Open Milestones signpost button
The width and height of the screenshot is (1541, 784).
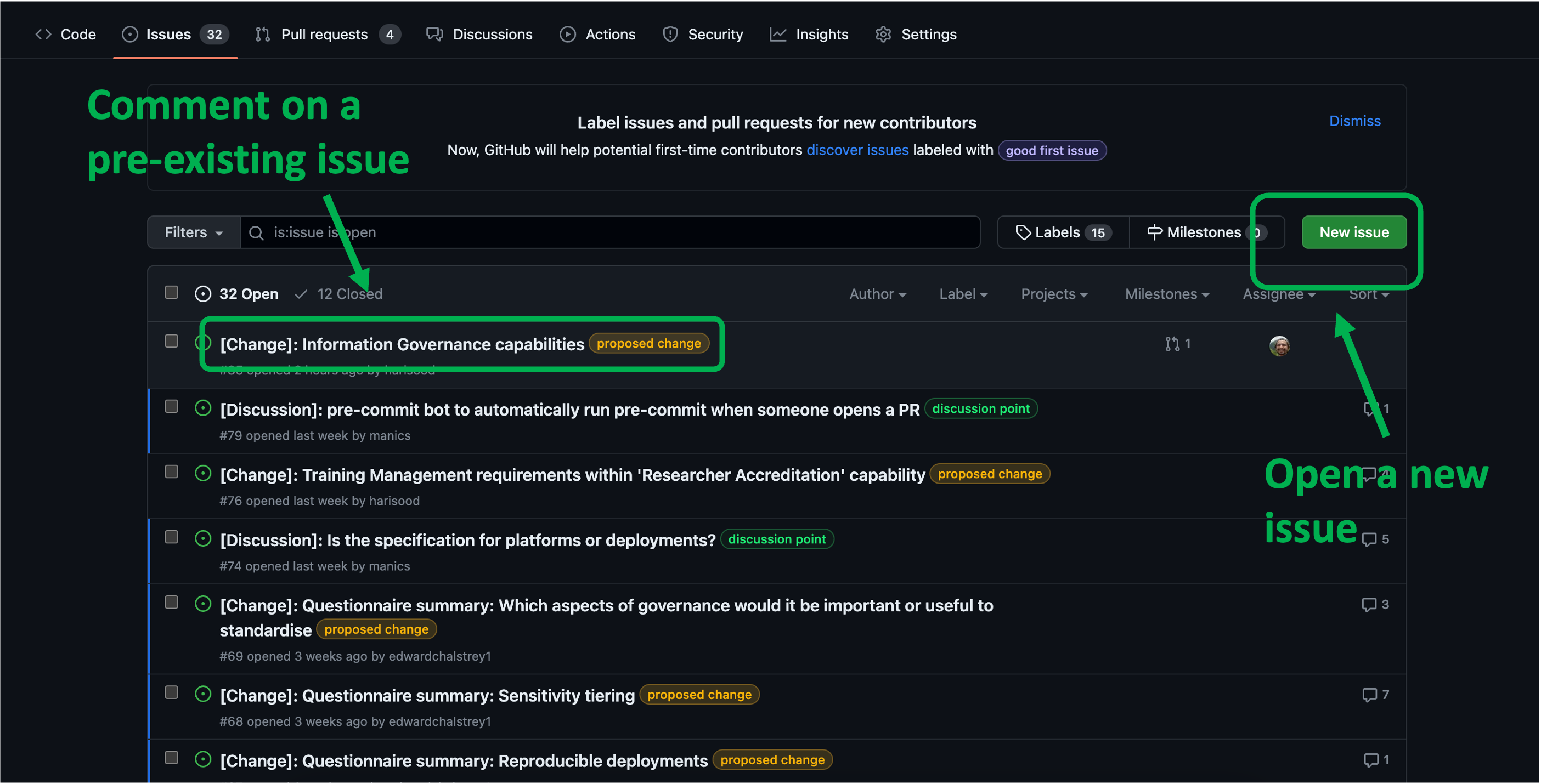pyautogui.click(x=1206, y=232)
